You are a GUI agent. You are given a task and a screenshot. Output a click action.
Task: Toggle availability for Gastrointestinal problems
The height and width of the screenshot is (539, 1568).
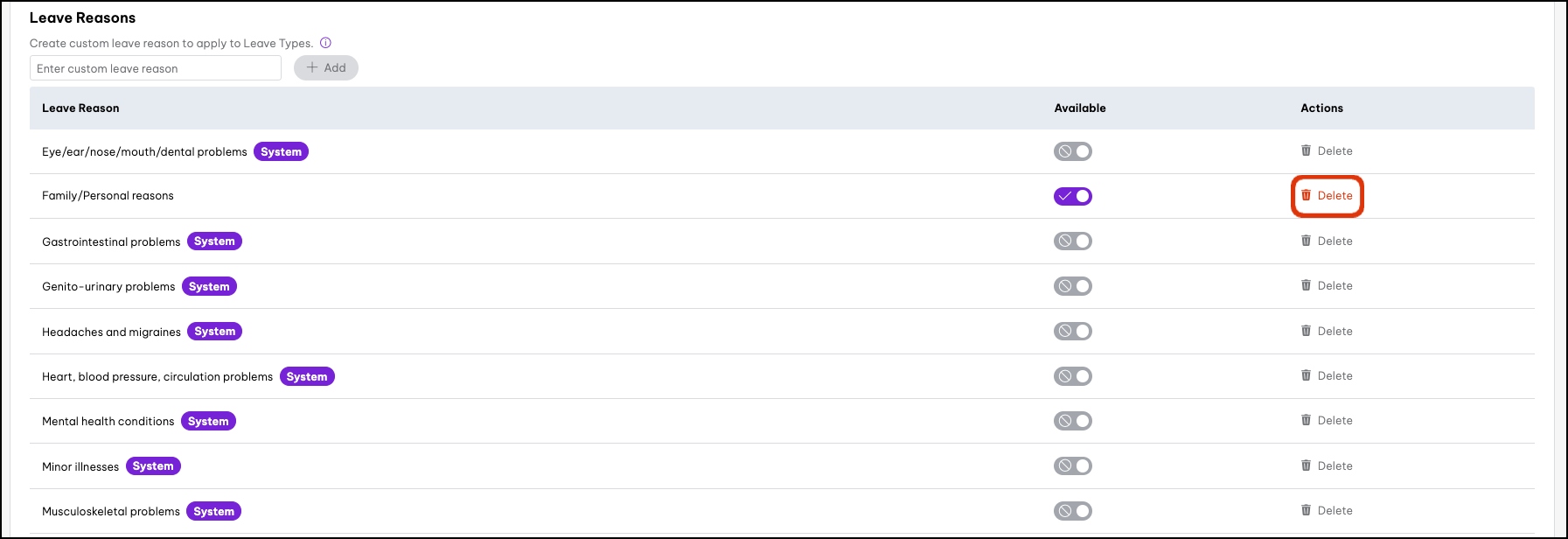coord(1073,241)
